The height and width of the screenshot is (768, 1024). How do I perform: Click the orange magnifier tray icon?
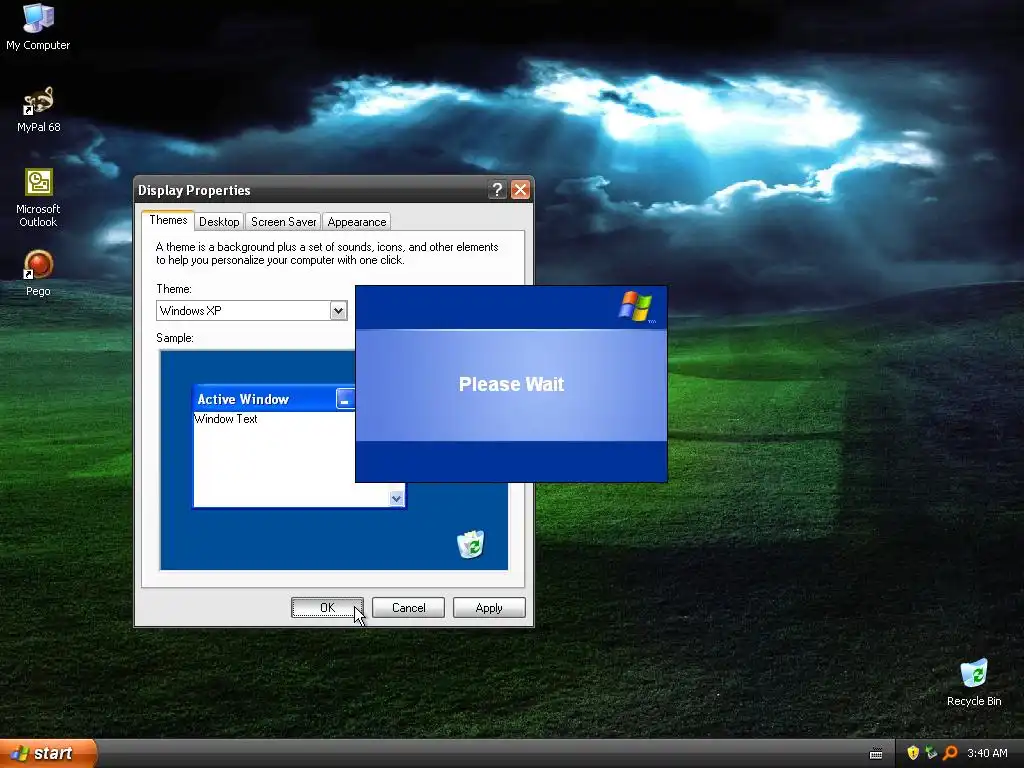tap(950, 753)
